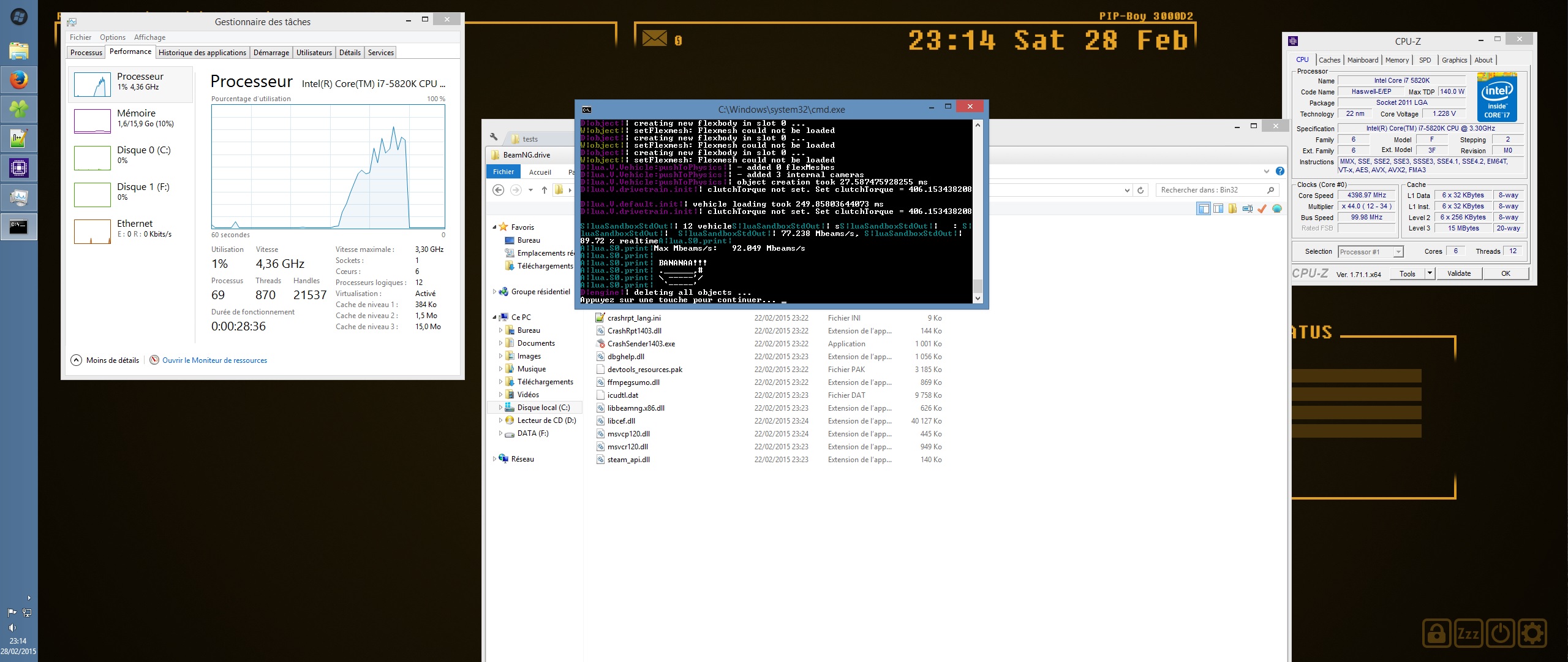Select Disque 0 (C:) in Task Manager
The width and height of the screenshot is (1568, 662).
(131, 158)
